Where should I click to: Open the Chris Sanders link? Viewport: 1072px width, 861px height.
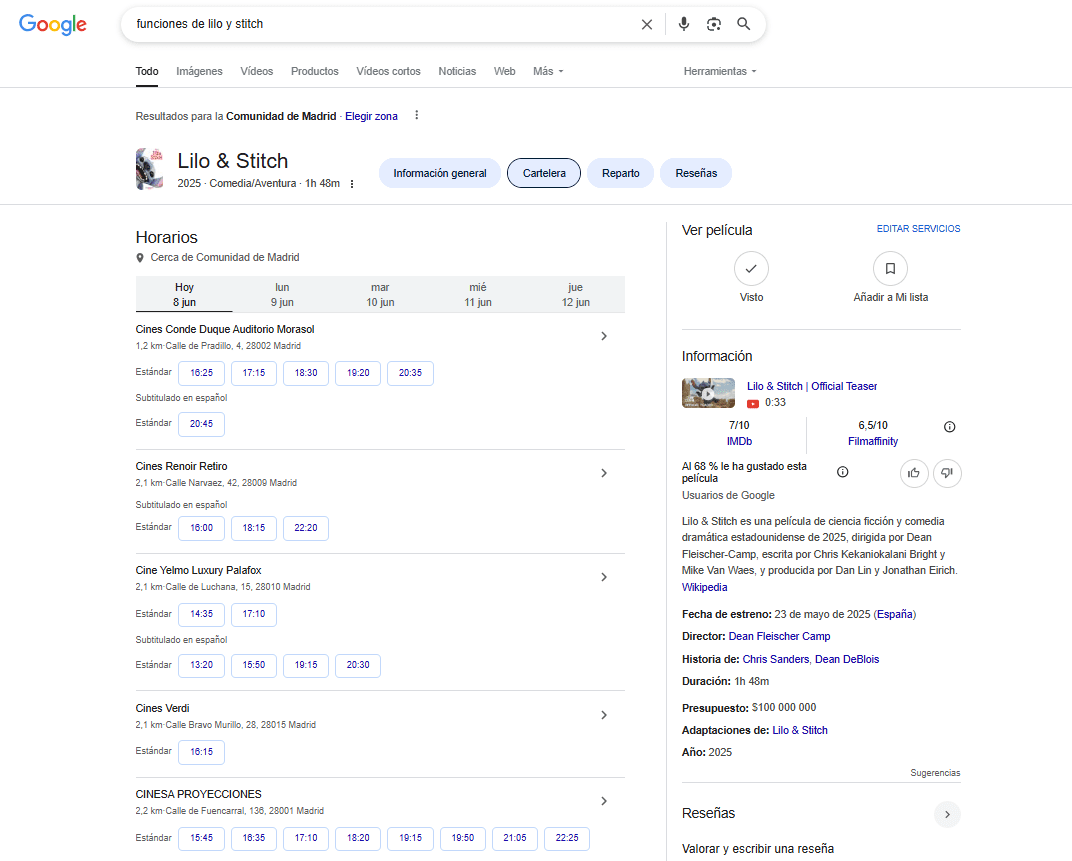point(775,659)
